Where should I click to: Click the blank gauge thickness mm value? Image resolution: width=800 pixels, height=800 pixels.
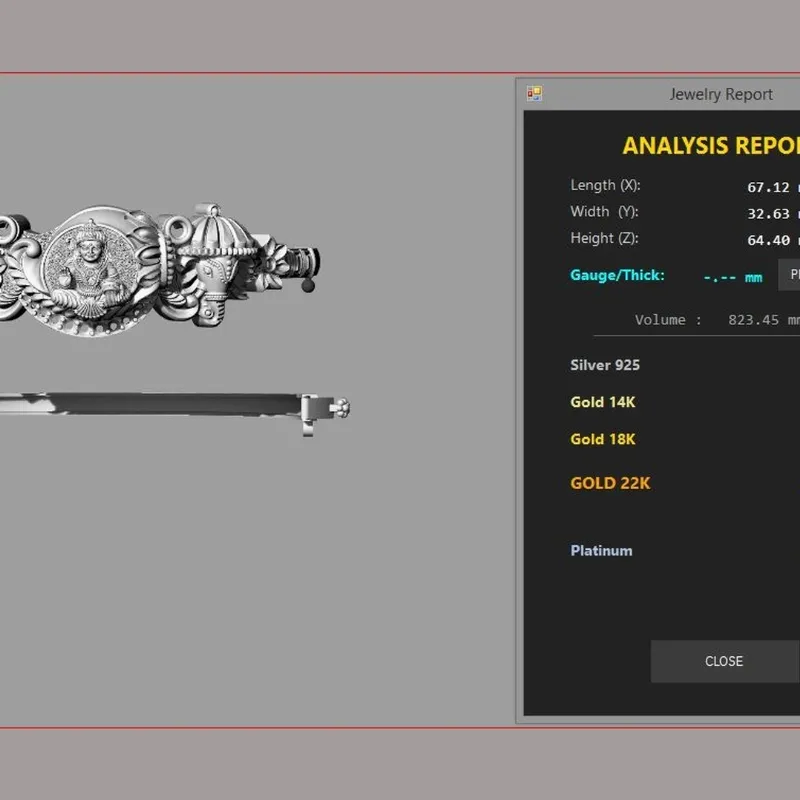[x=733, y=277]
